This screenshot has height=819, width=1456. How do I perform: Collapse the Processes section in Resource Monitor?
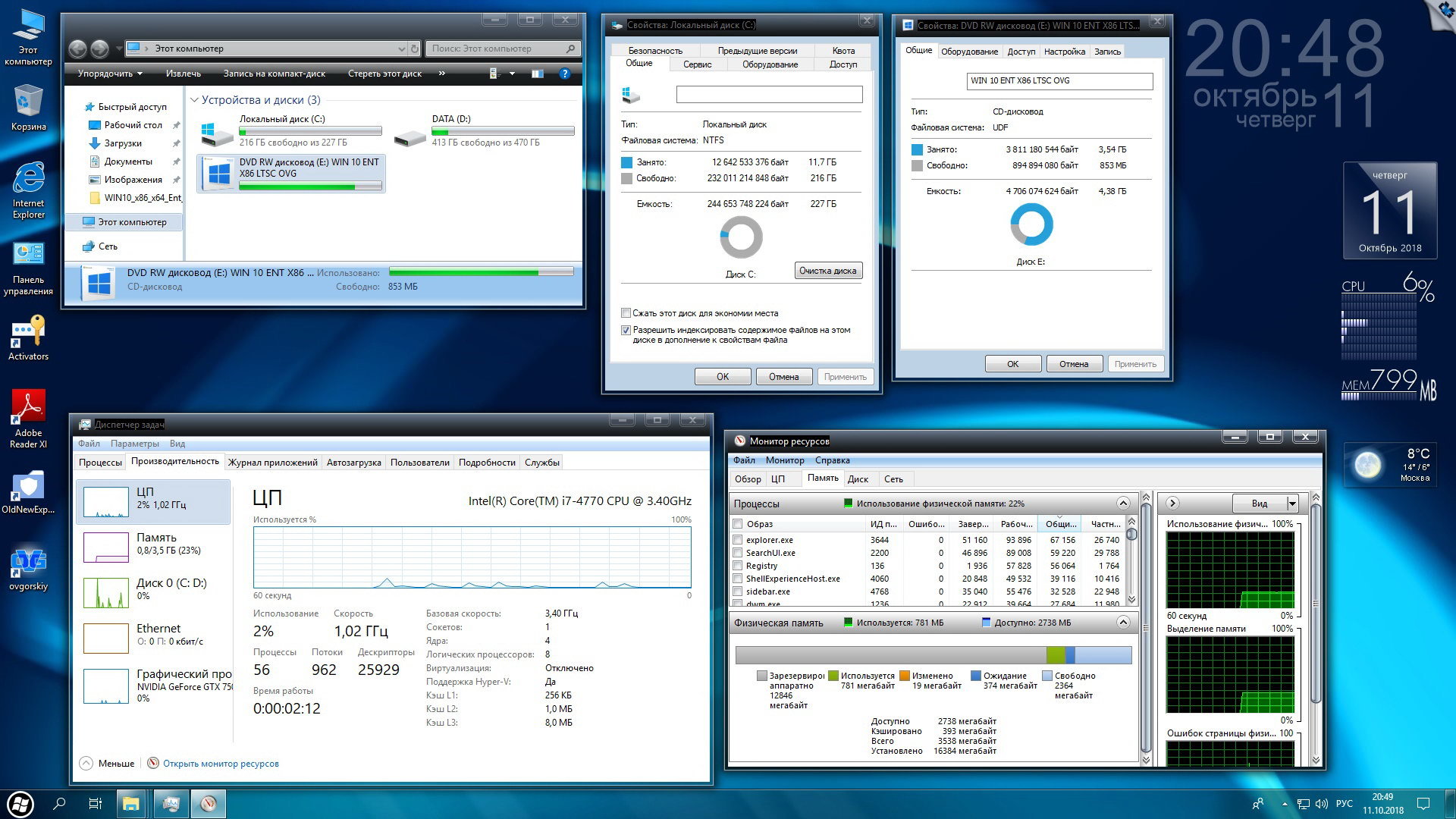1123,504
